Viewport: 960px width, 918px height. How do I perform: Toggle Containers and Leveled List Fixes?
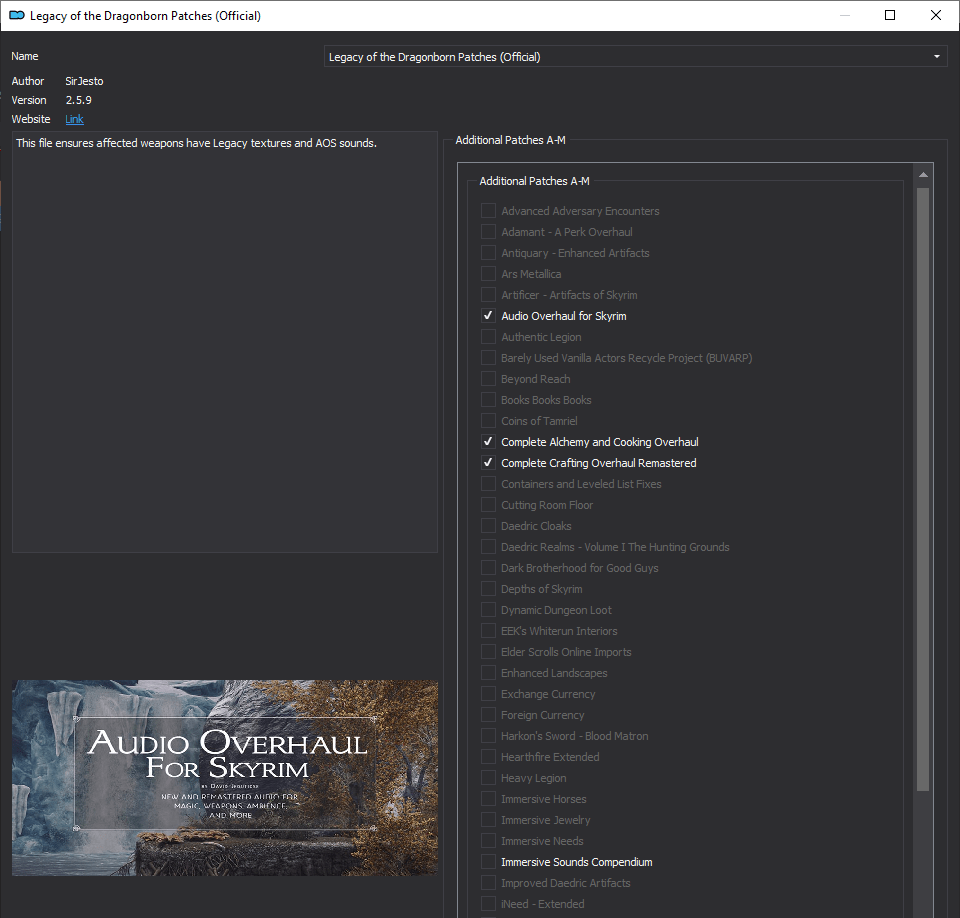(x=488, y=484)
